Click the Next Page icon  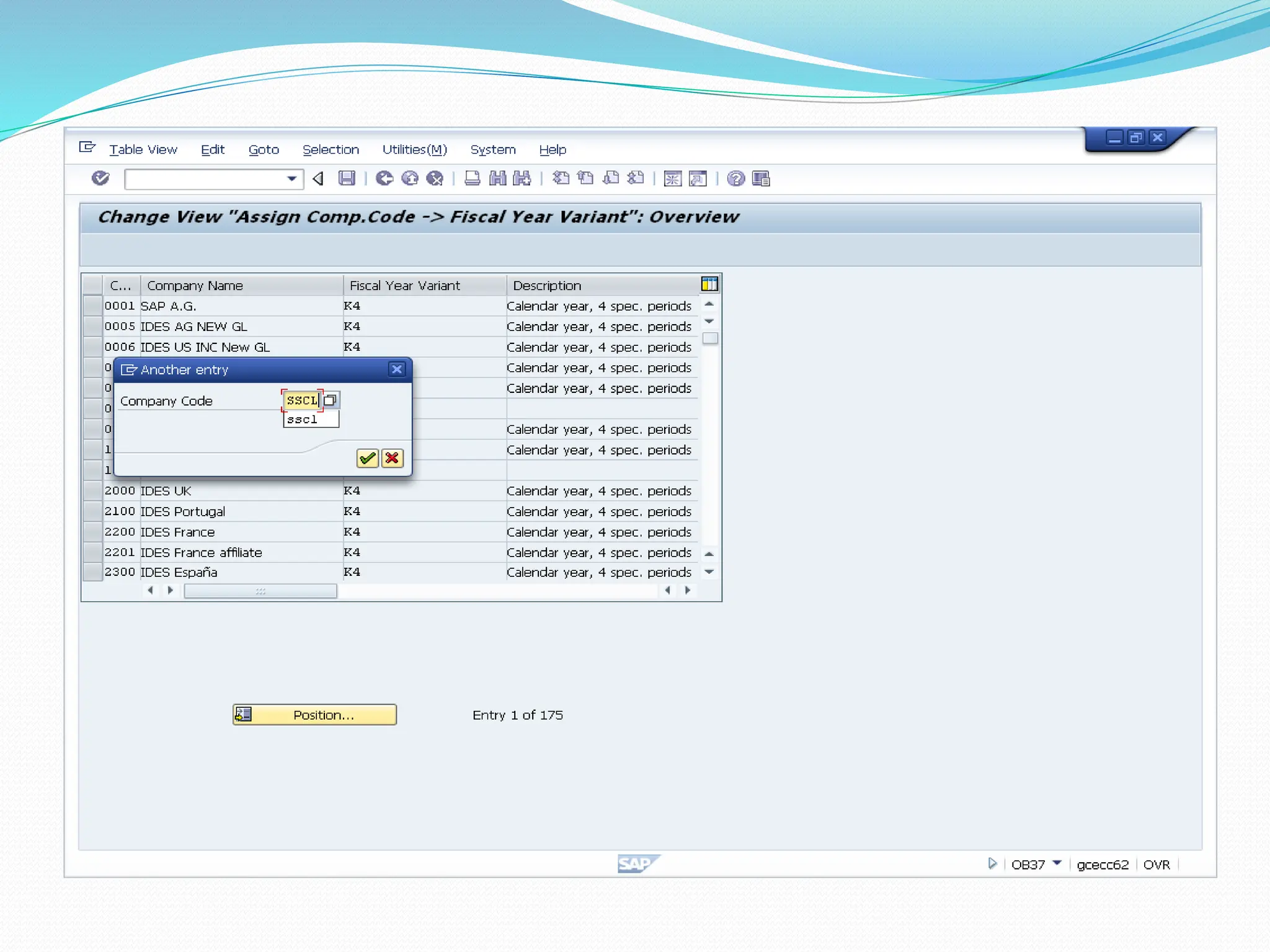point(611,178)
